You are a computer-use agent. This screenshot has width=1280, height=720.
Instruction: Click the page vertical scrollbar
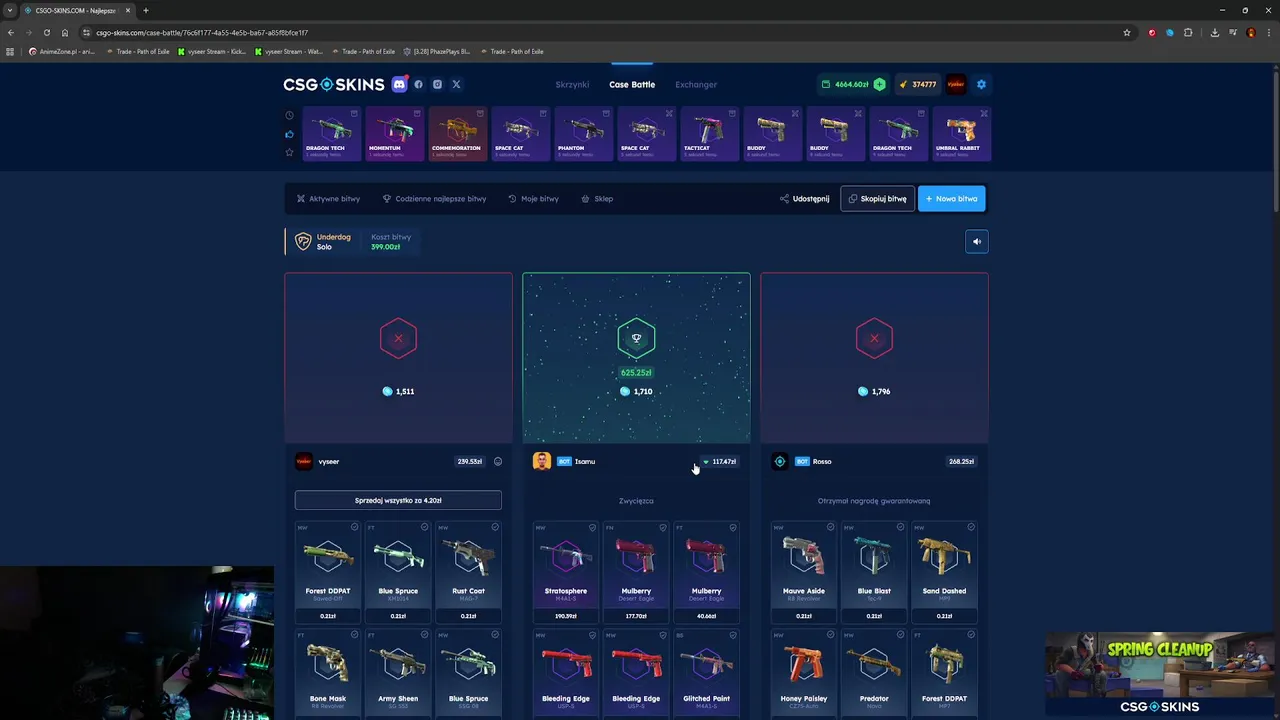[1275, 140]
